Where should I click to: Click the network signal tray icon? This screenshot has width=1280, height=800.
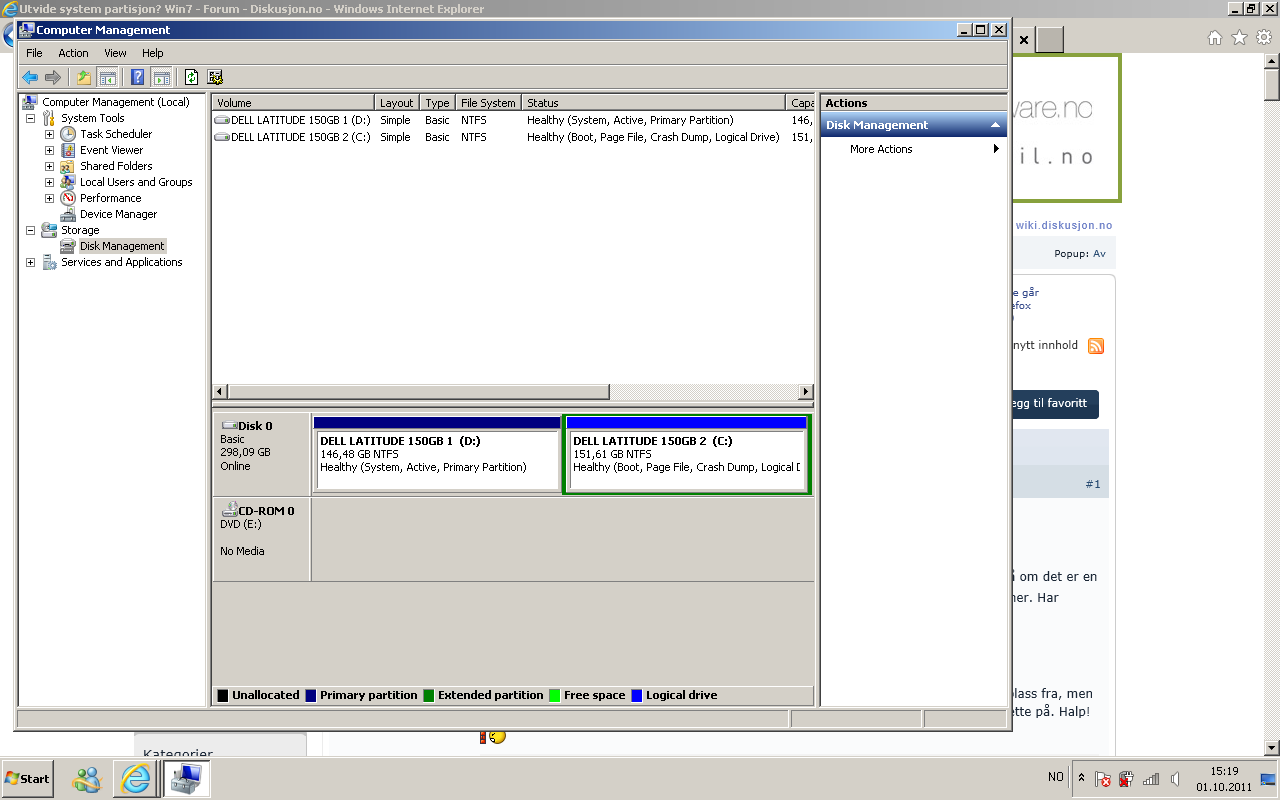pyautogui.click(x=1151, y=779)
